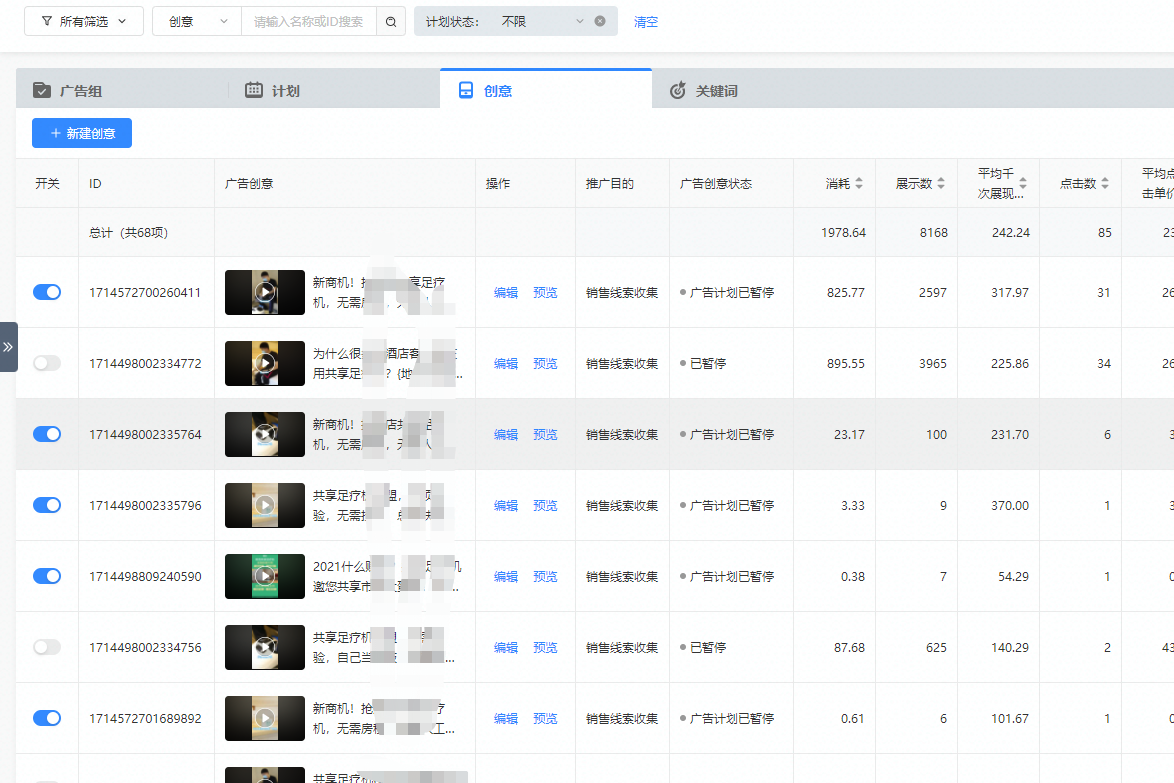Image resolution: width=1174 pixels, height=783 pixels.
Task: Click the 已暂停 status for creative 1714498002334756
Action: (x=708, y=648)
